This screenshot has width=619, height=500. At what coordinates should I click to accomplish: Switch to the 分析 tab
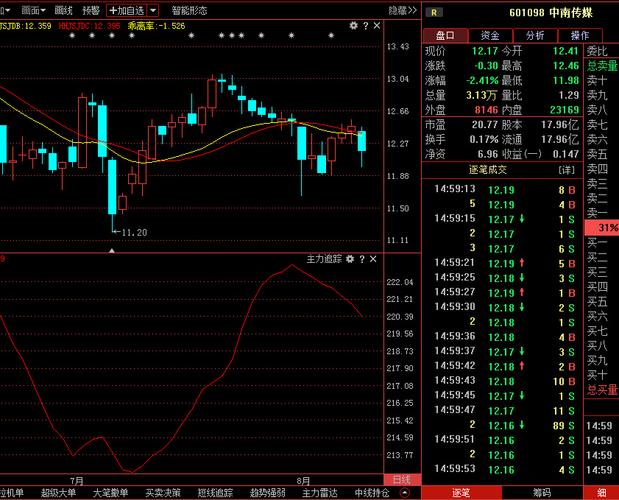pos(535,36)
